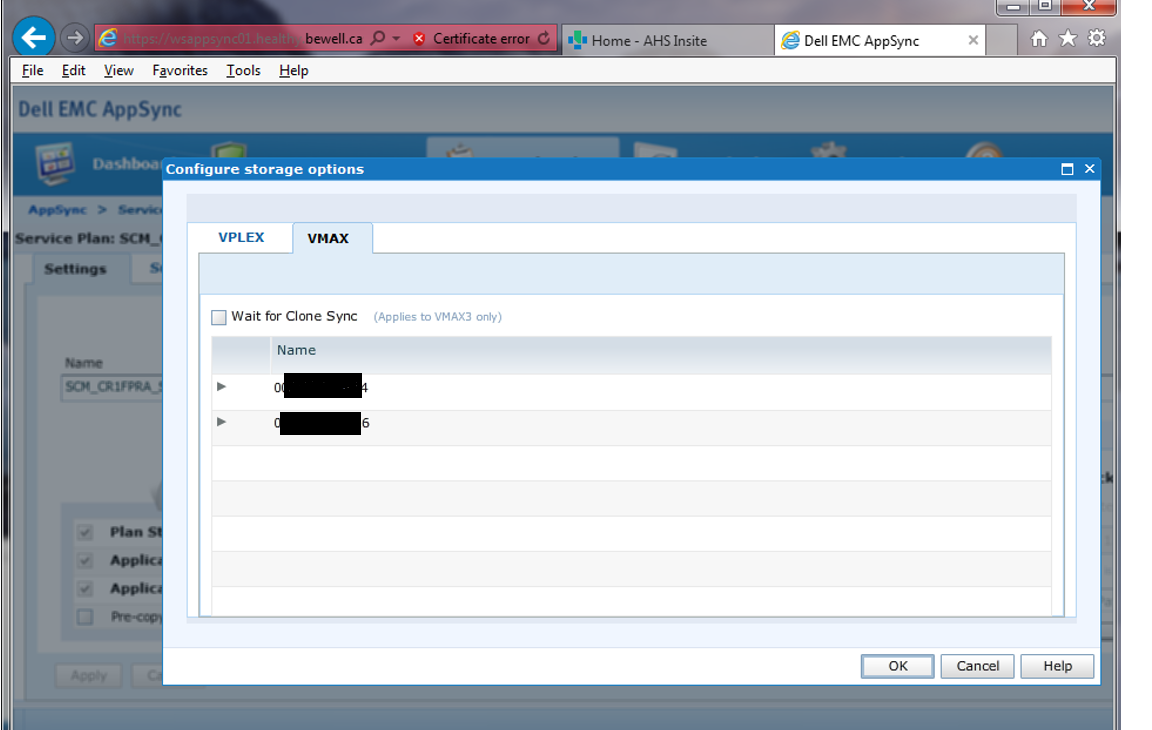Viewport: 1152px width, 730px height.
Task: Expand the second VMAX array row
Action: tap(221, 422)
